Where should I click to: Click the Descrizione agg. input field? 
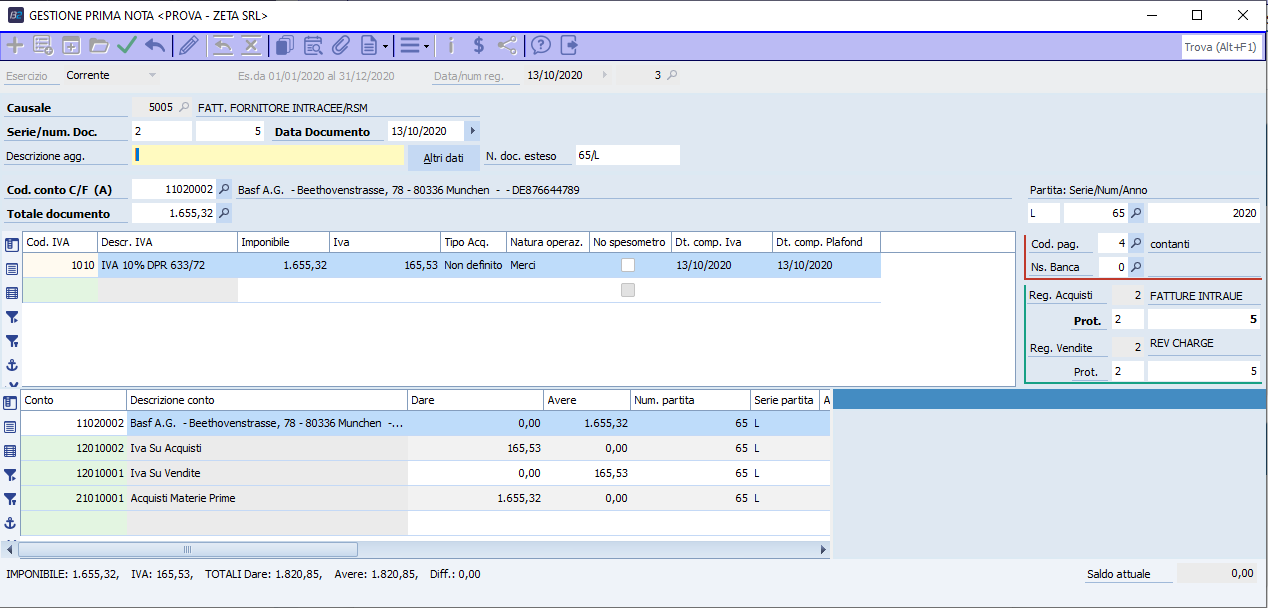[x=268, y=155]
